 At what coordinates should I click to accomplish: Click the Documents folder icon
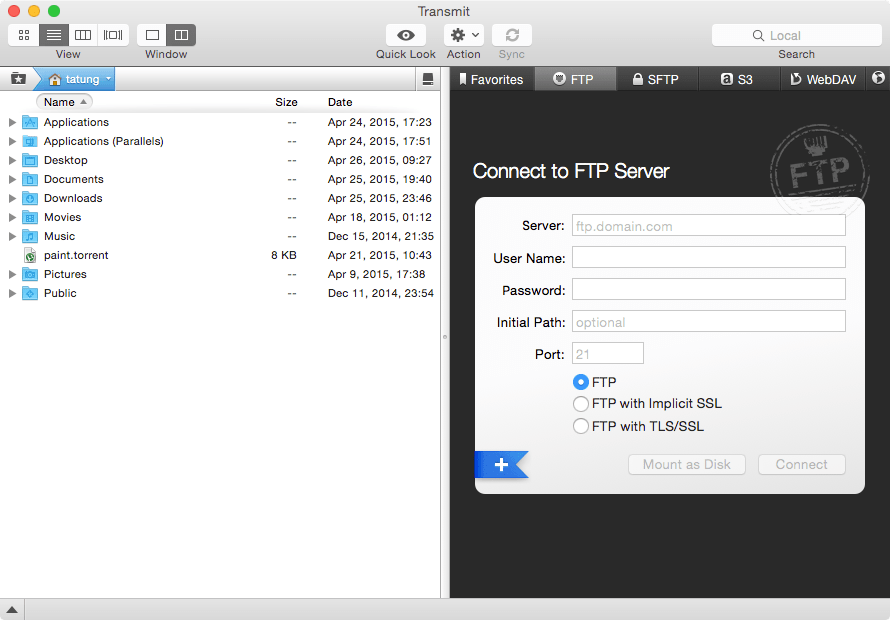(x=30, y=179)
